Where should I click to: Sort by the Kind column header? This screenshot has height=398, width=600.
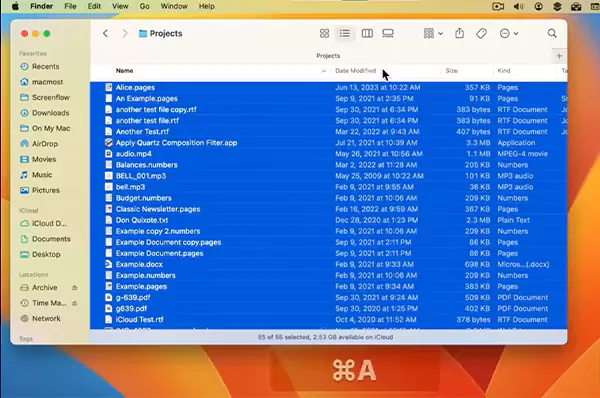coord(504,71)
